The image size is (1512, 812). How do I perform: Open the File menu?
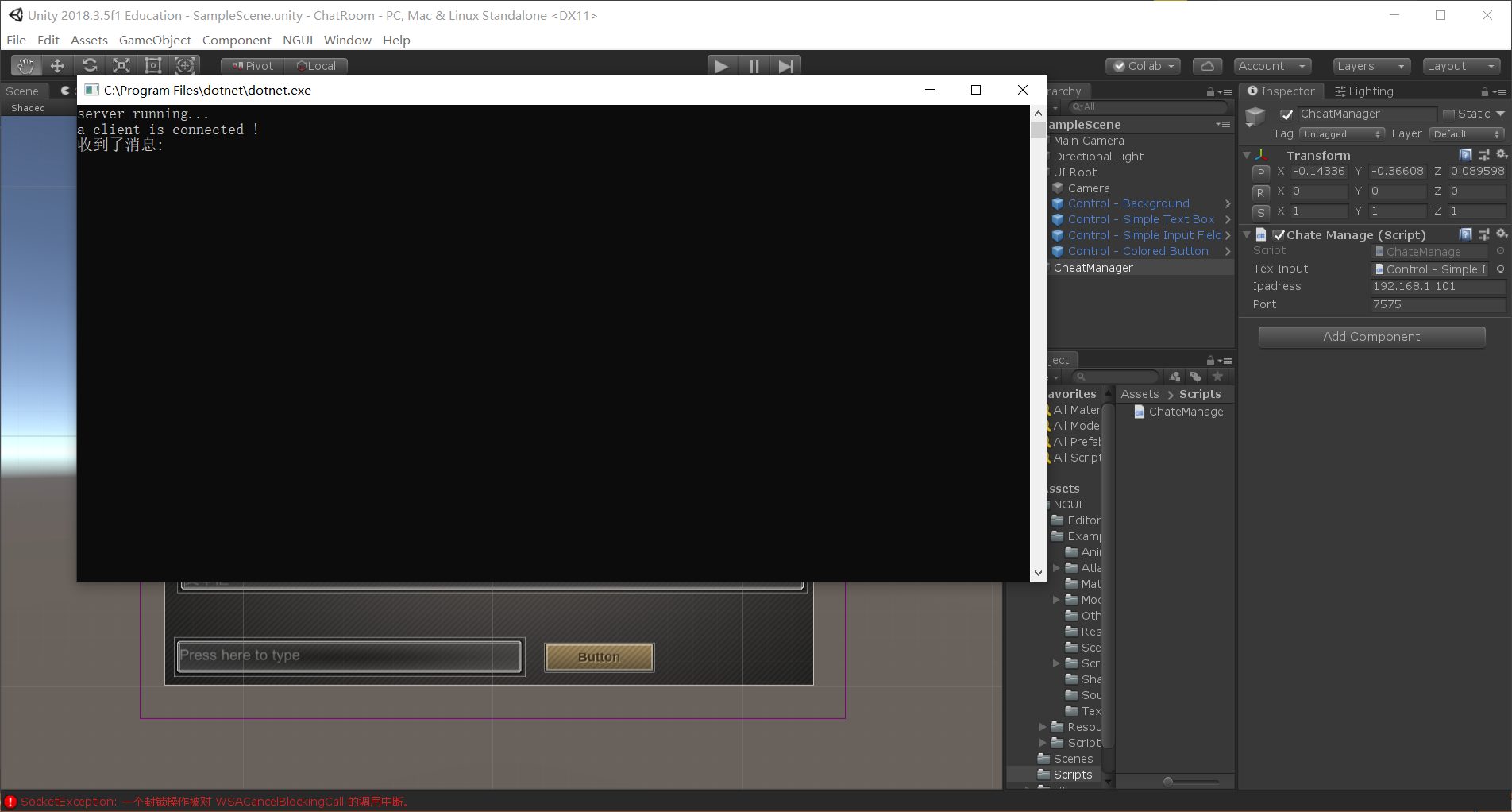tap(16, 40)
